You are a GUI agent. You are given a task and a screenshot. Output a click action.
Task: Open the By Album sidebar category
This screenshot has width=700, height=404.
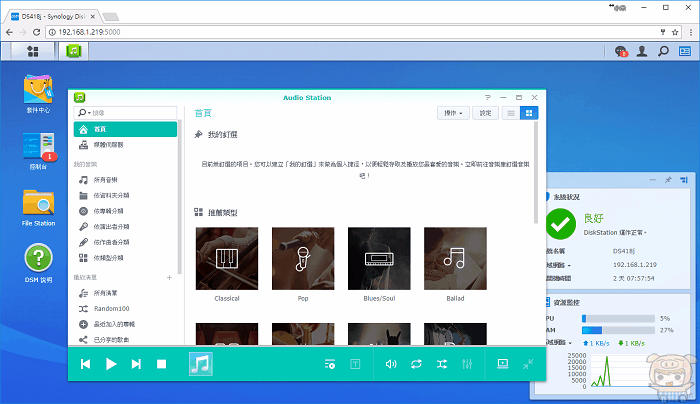(125, 211)
